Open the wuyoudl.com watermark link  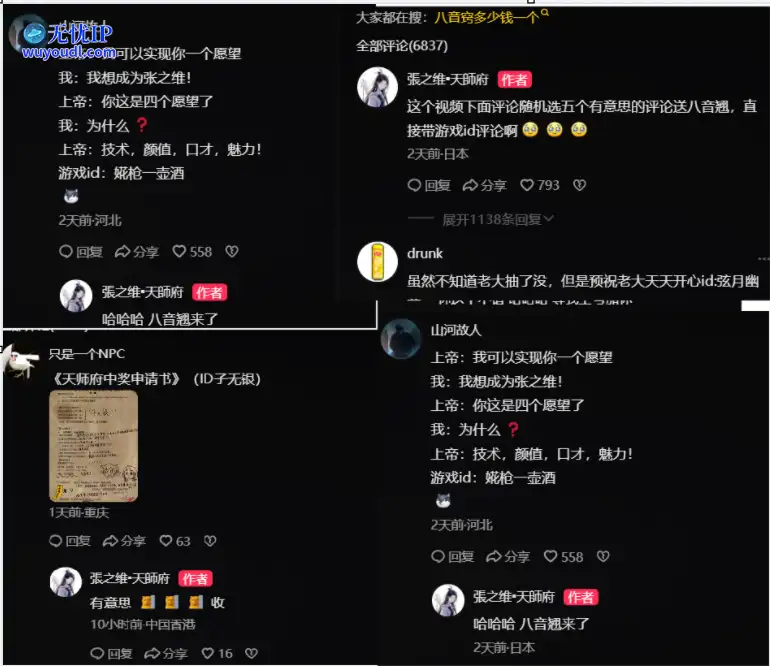pos(69,52)
